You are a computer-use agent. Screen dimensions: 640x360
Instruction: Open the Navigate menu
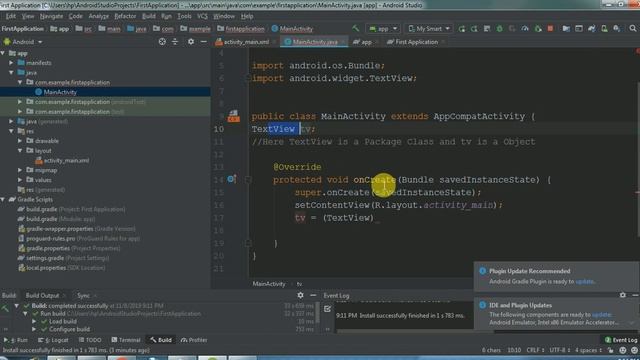(x=51, y=16)
